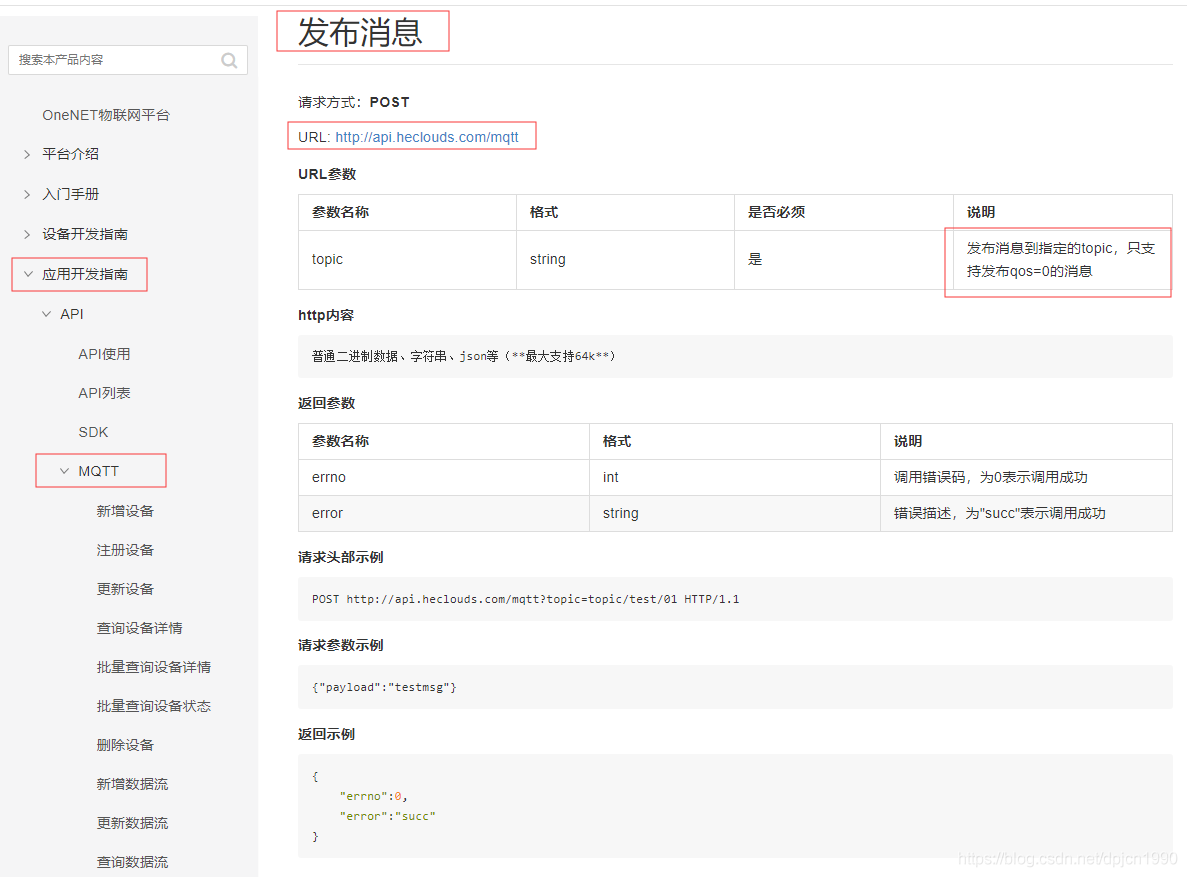Image resolution: width=1187 pixels, height=877 pixels.
Task: Go to 注册设备 page
Action: (x=125, y=550)
